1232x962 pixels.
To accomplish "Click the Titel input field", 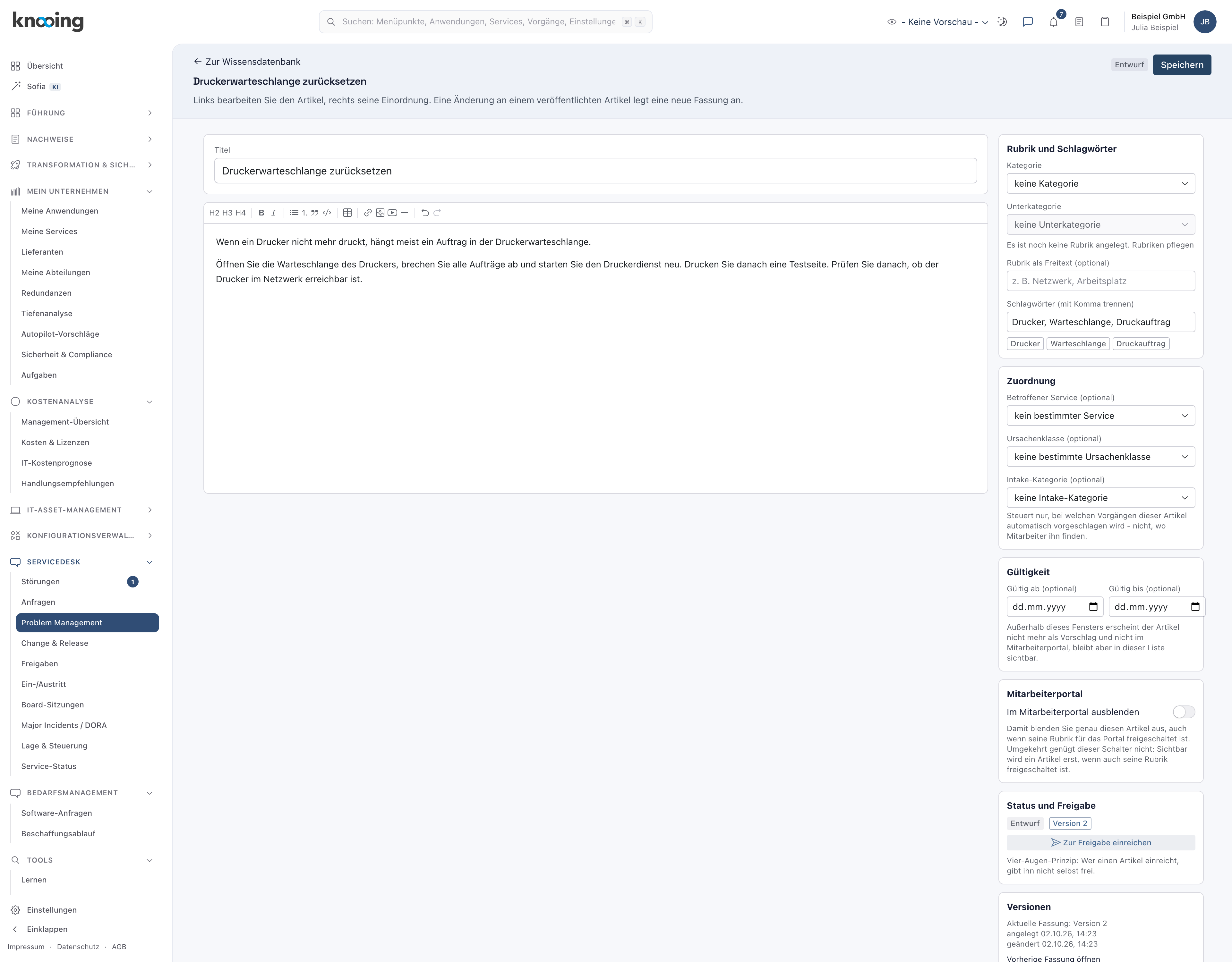I will (595, 170).
